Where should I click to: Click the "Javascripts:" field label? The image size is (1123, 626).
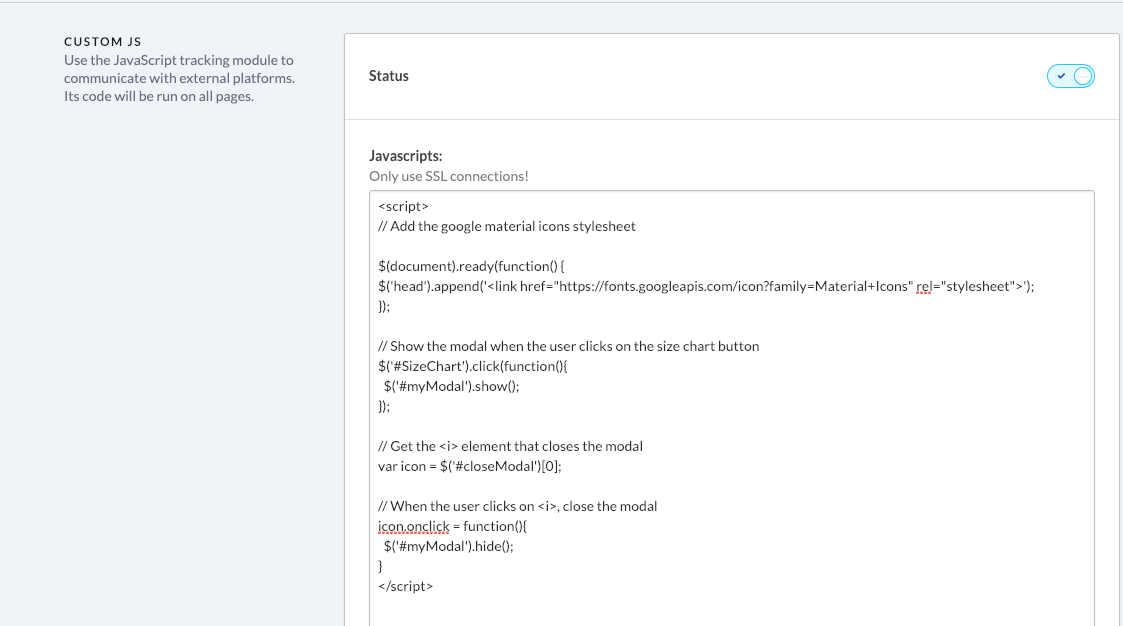pyautogui.click(x=405, y=156)
